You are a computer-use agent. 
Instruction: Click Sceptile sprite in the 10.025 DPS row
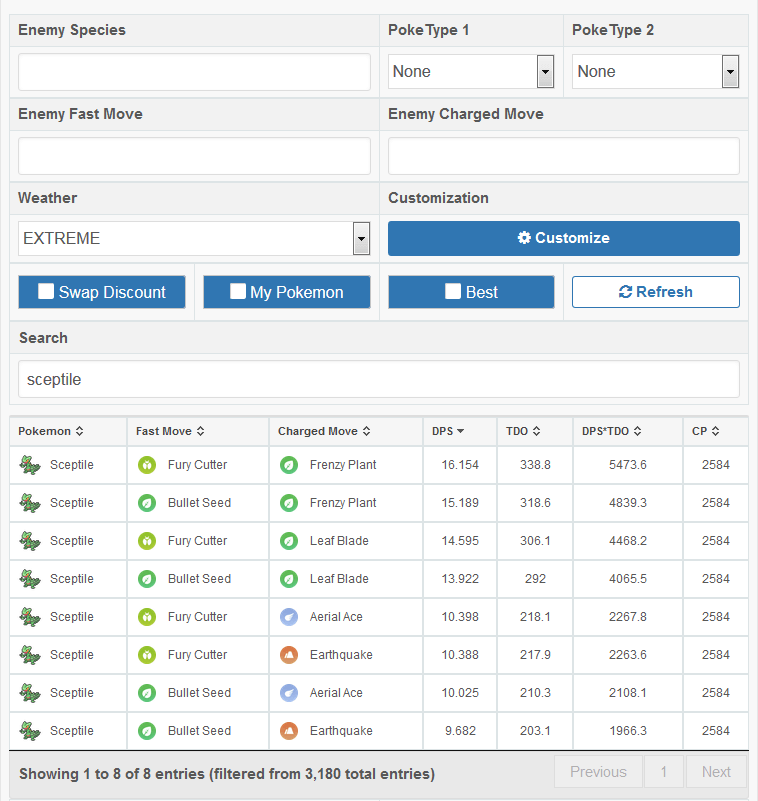click(x=30, y=693)
